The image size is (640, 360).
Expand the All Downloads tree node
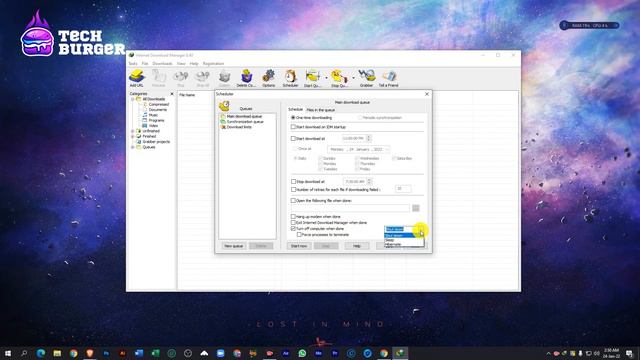click(133, 99)
